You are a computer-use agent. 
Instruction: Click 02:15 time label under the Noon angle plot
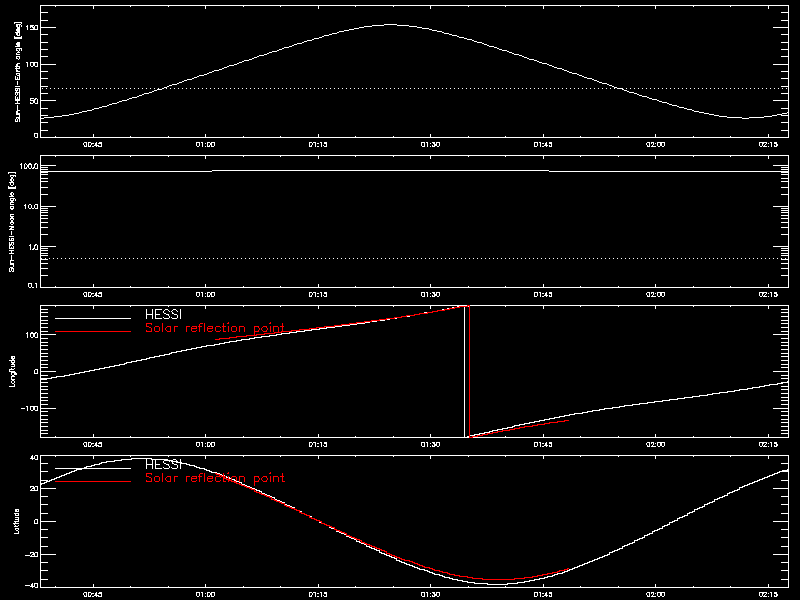pos(768,294)
